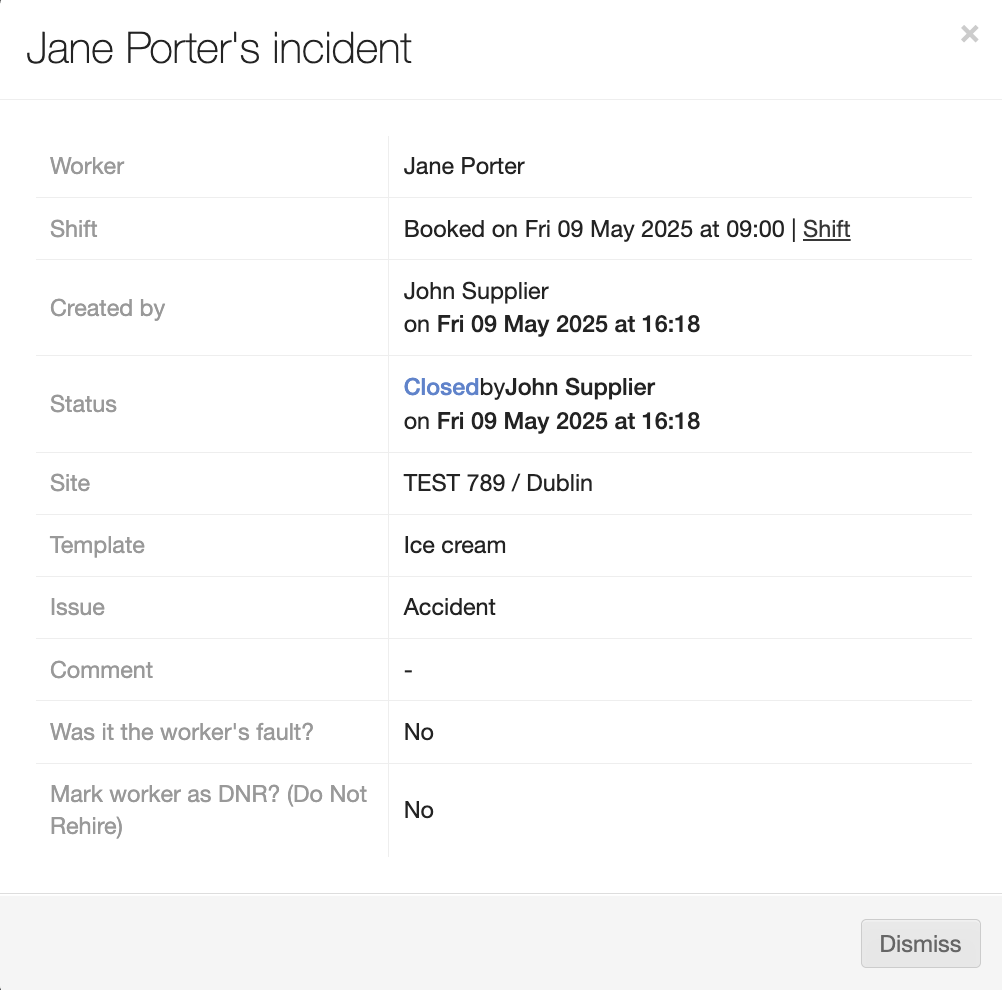Image resolution: width=1002 pixels, height=990 pixels.
Task: Open the underlined Shift link
Action: pos(826,229)
